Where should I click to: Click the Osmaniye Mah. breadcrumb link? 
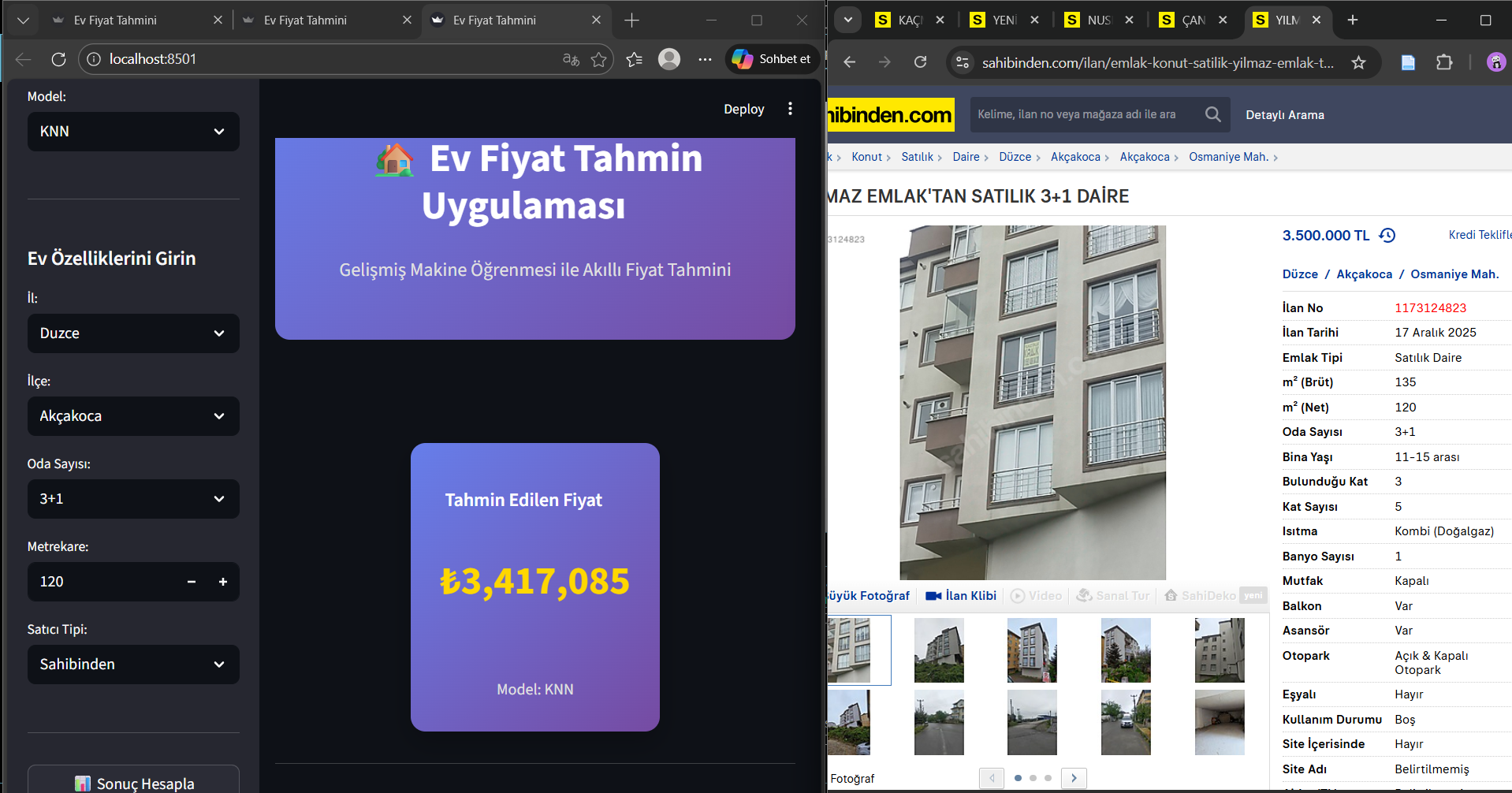click(1228, 157)
